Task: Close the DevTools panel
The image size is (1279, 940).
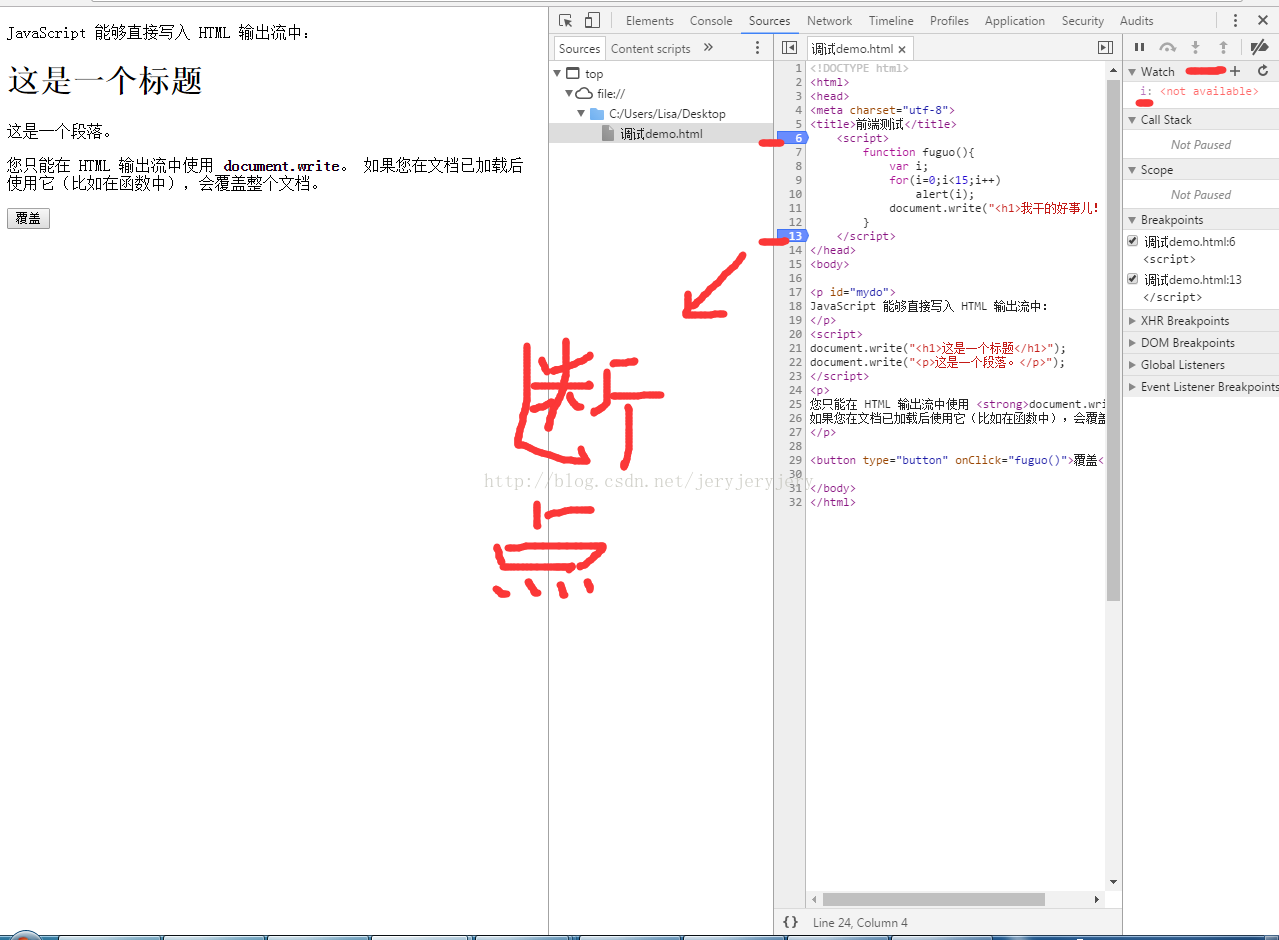Action: 1263,20
